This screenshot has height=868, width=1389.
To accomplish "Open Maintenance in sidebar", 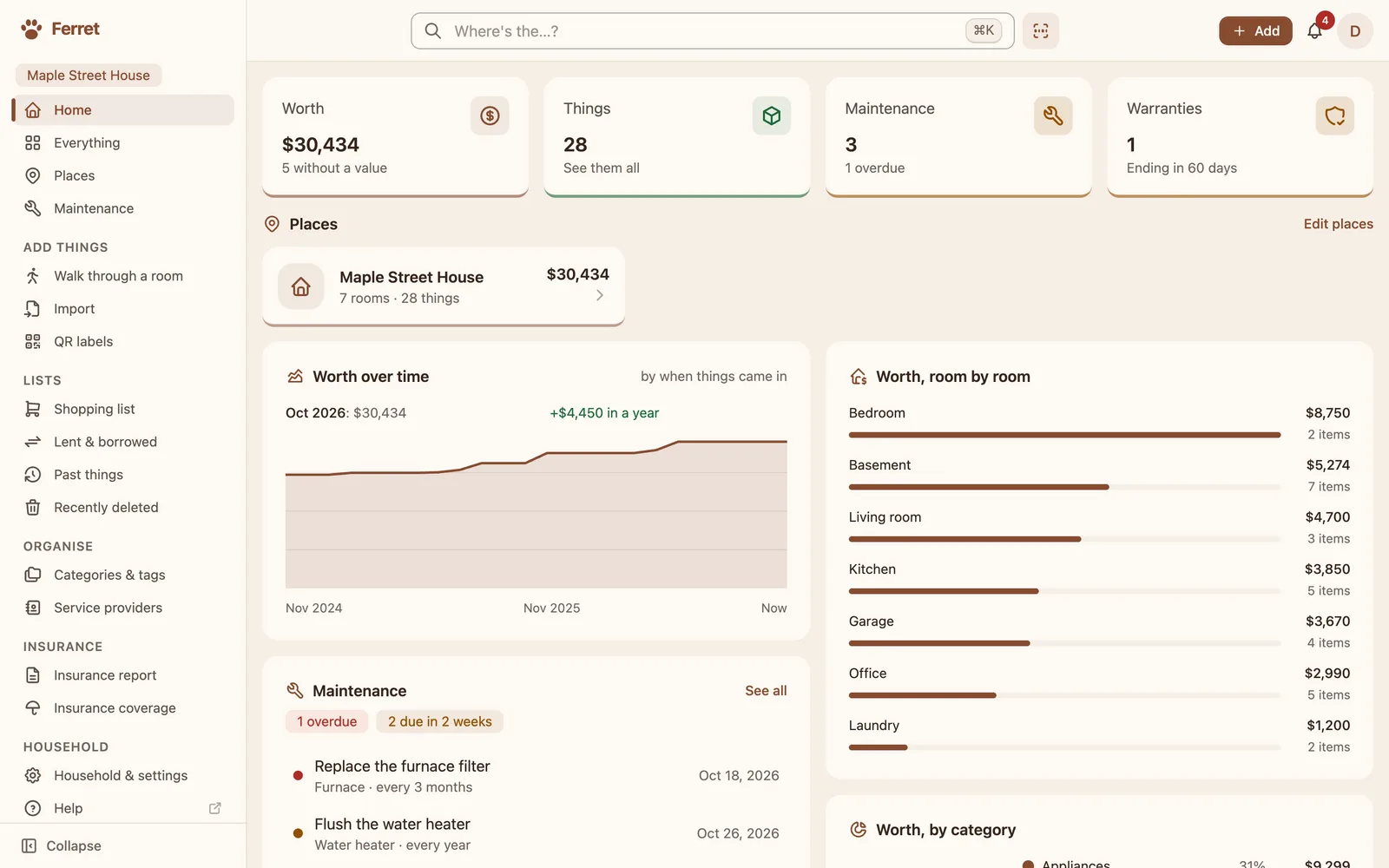I will [123, 209].
